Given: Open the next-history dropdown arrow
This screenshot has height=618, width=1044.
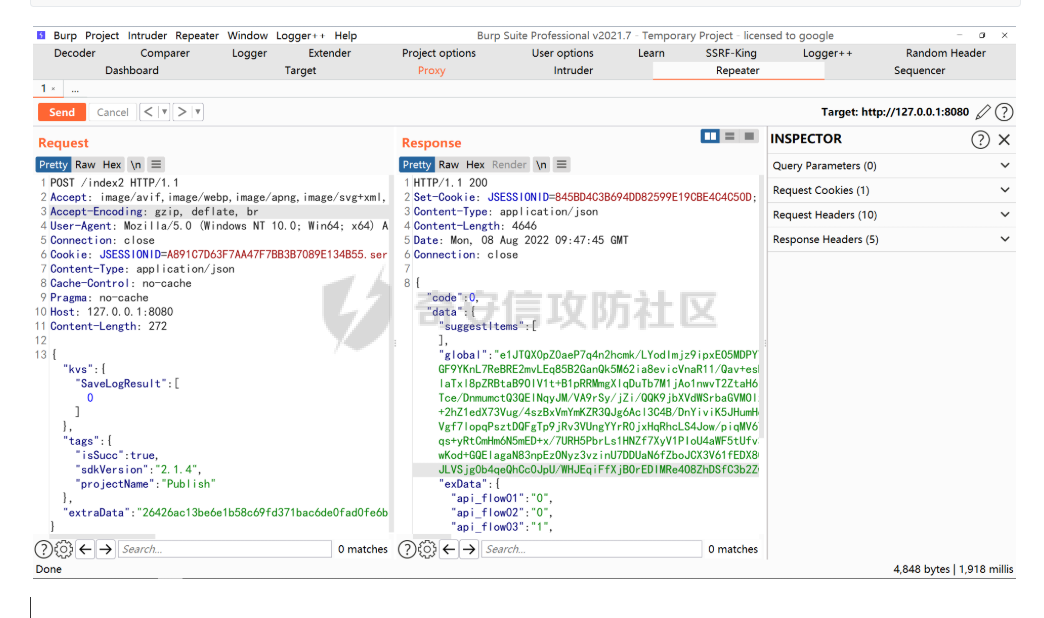Looking at the screenshot, I should point(198,112).
